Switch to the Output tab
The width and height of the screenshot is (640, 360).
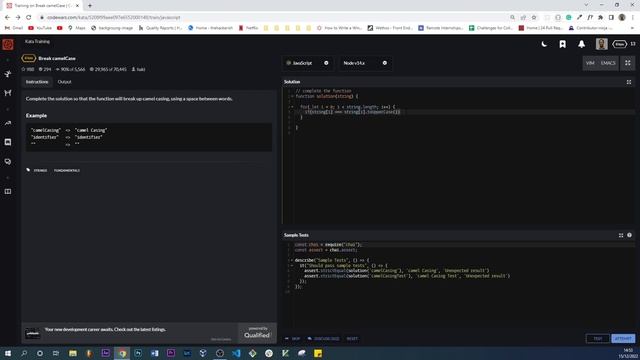pos(64,82)
